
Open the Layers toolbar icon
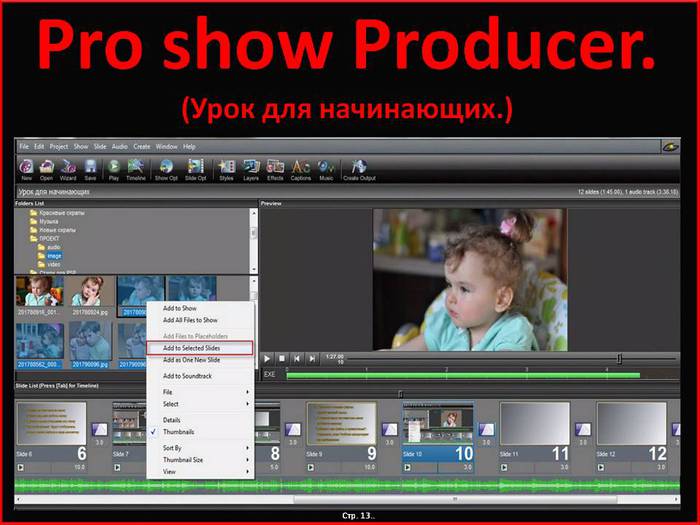[251, 170]
